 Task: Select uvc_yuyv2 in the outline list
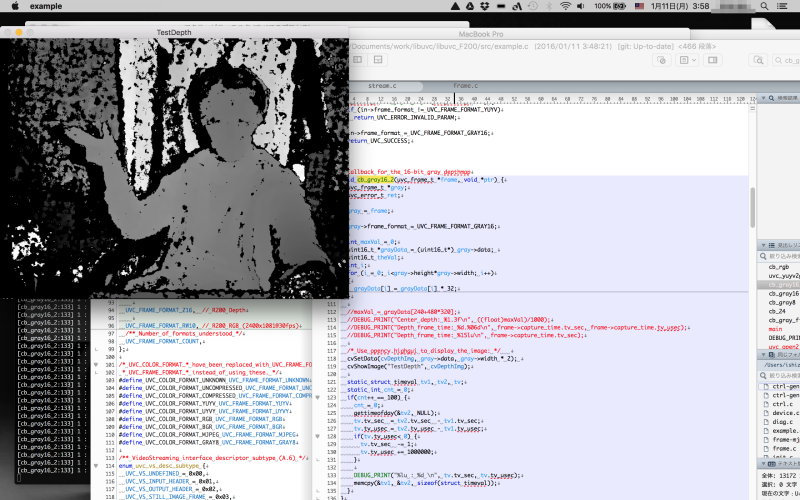click(x=784, y=276)
